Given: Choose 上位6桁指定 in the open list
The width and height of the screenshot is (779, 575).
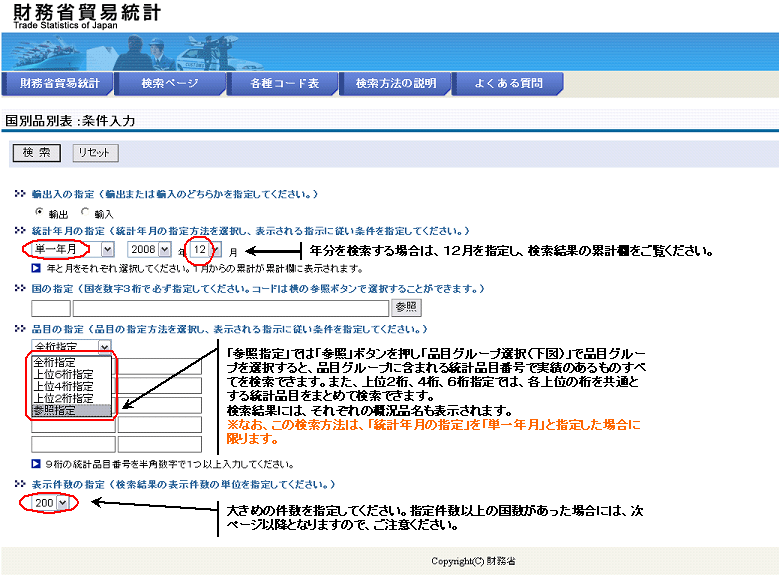Looking at the screenshot, I should pyautogui.click(x=64, y=374).
